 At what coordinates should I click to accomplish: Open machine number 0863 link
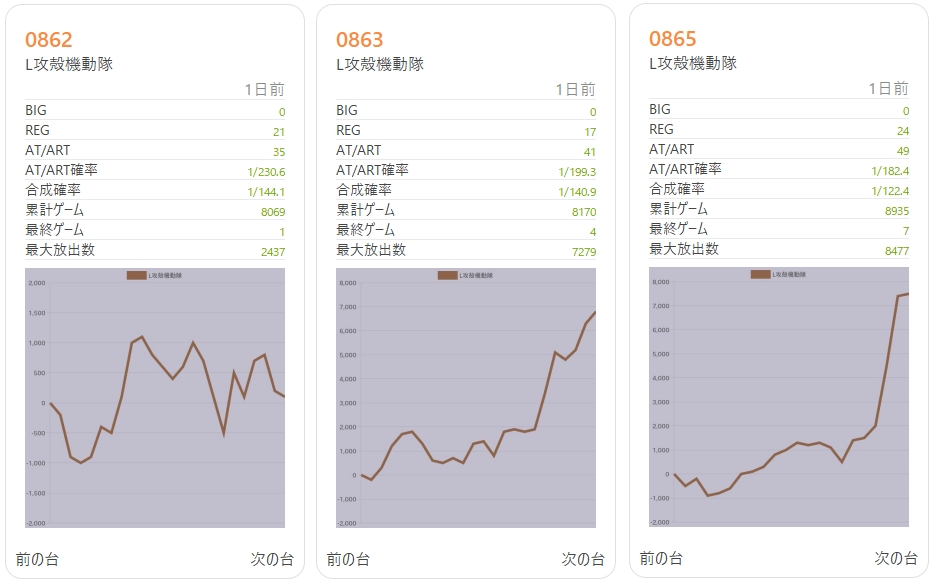pyautogui.click(x=359, y=40)
